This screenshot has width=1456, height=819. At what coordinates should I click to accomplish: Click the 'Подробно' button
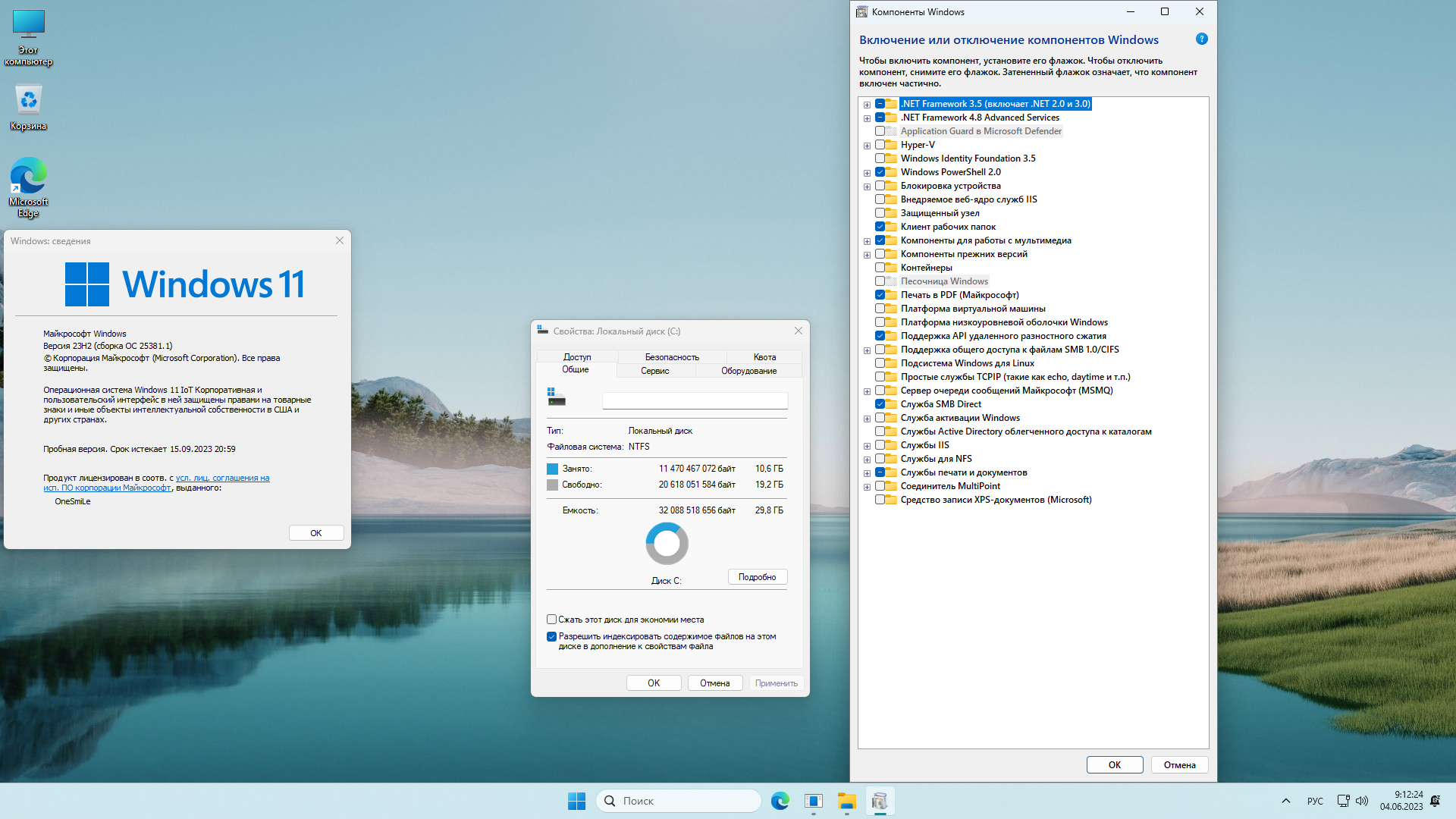(x=757, y=577)
